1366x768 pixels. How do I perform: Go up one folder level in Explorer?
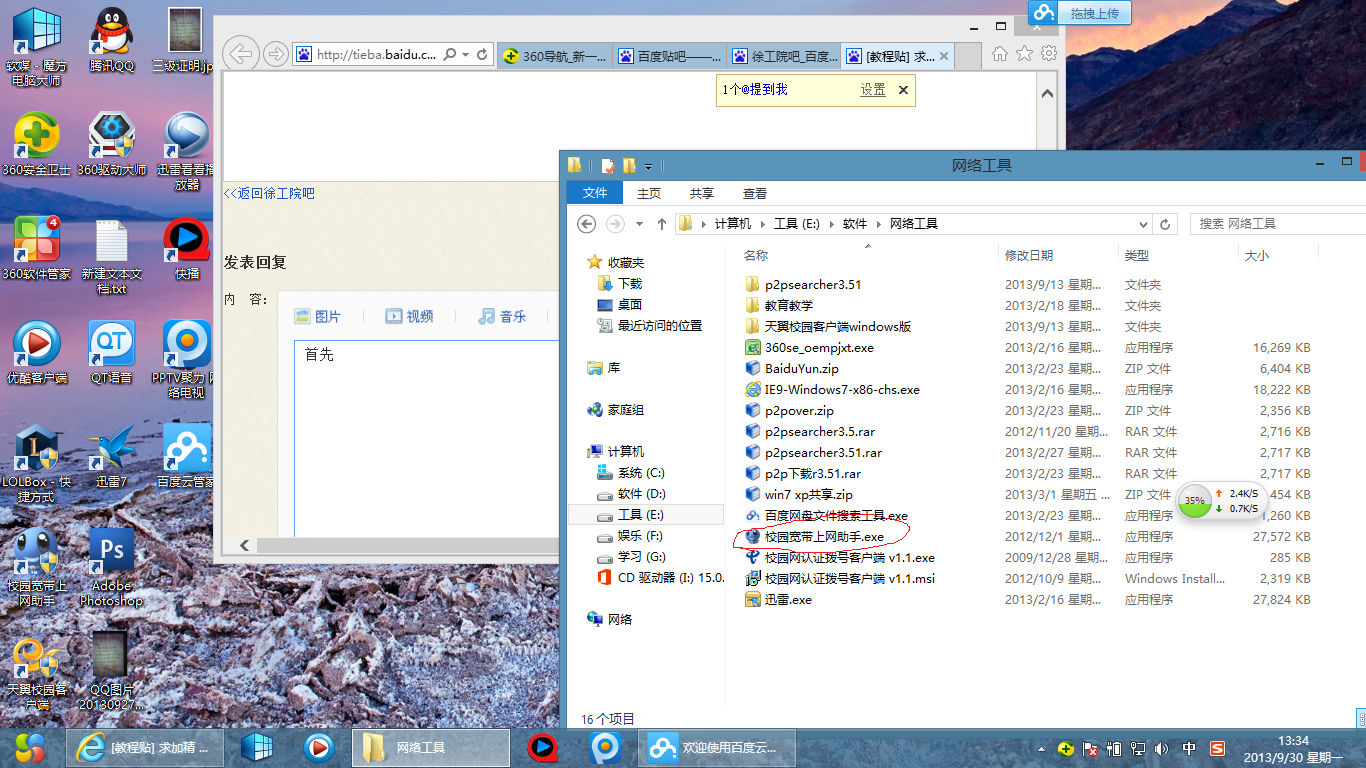click(662, 223)
